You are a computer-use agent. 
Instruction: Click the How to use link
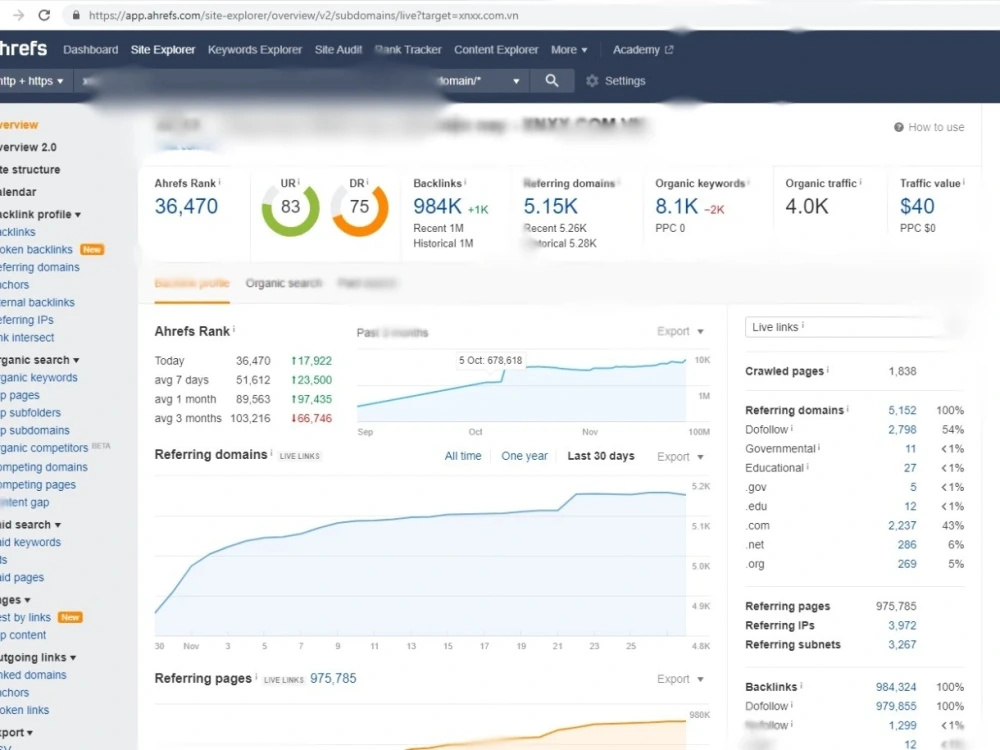tap(936, 127)
